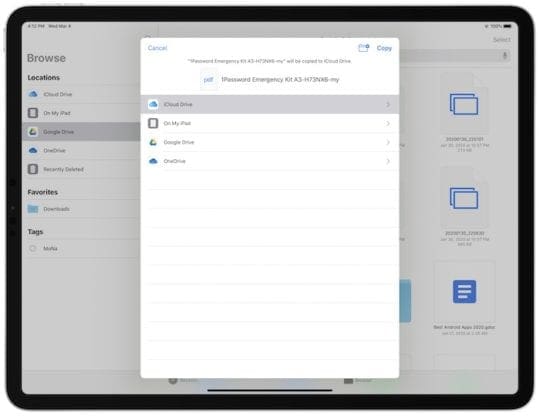Expand the iCloud Drive chevron in the dialog
Screen dimensions: 540x416
point(388,104)
